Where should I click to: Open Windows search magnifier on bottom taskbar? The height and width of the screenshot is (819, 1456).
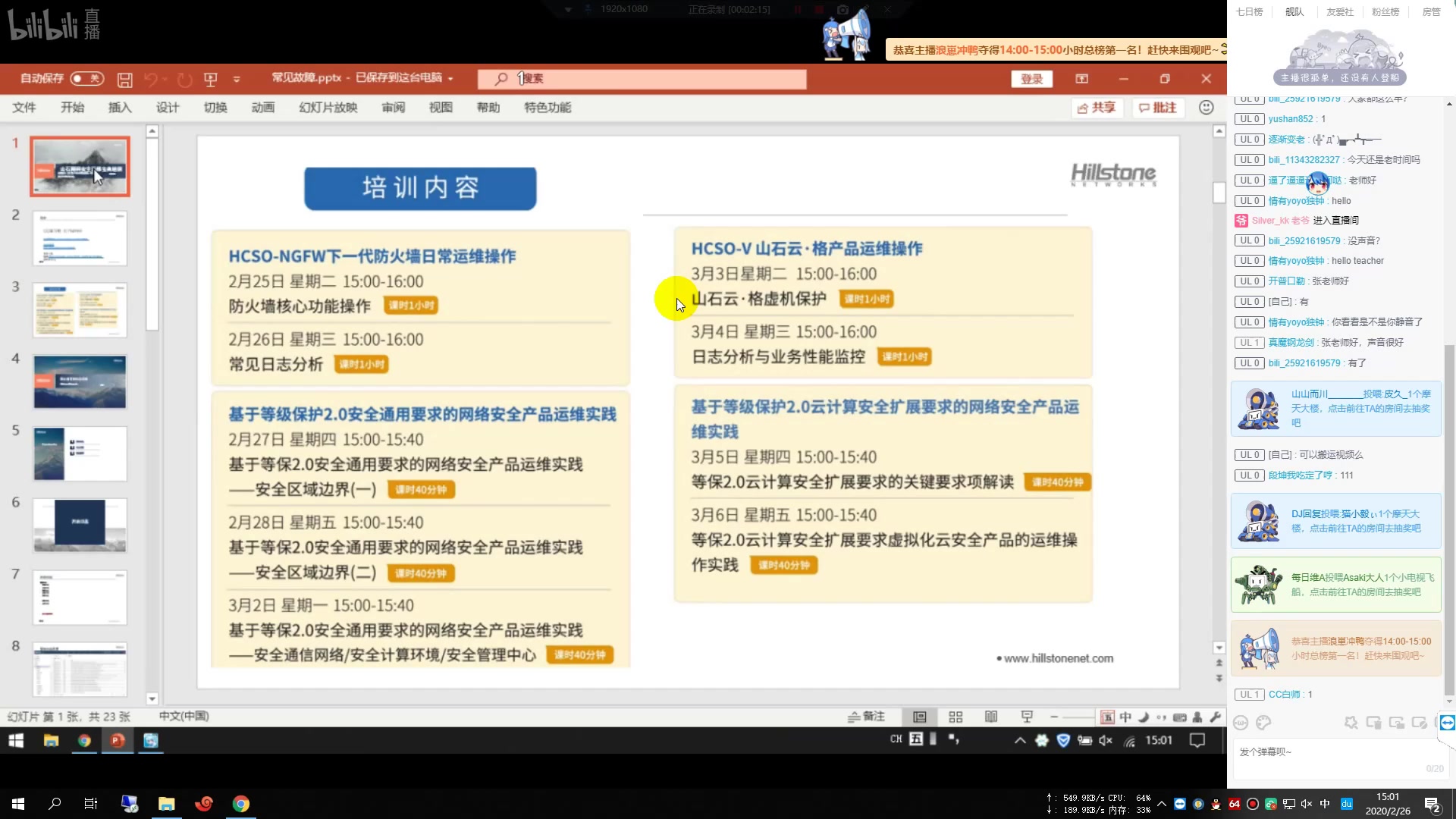(x=55, y=804)
